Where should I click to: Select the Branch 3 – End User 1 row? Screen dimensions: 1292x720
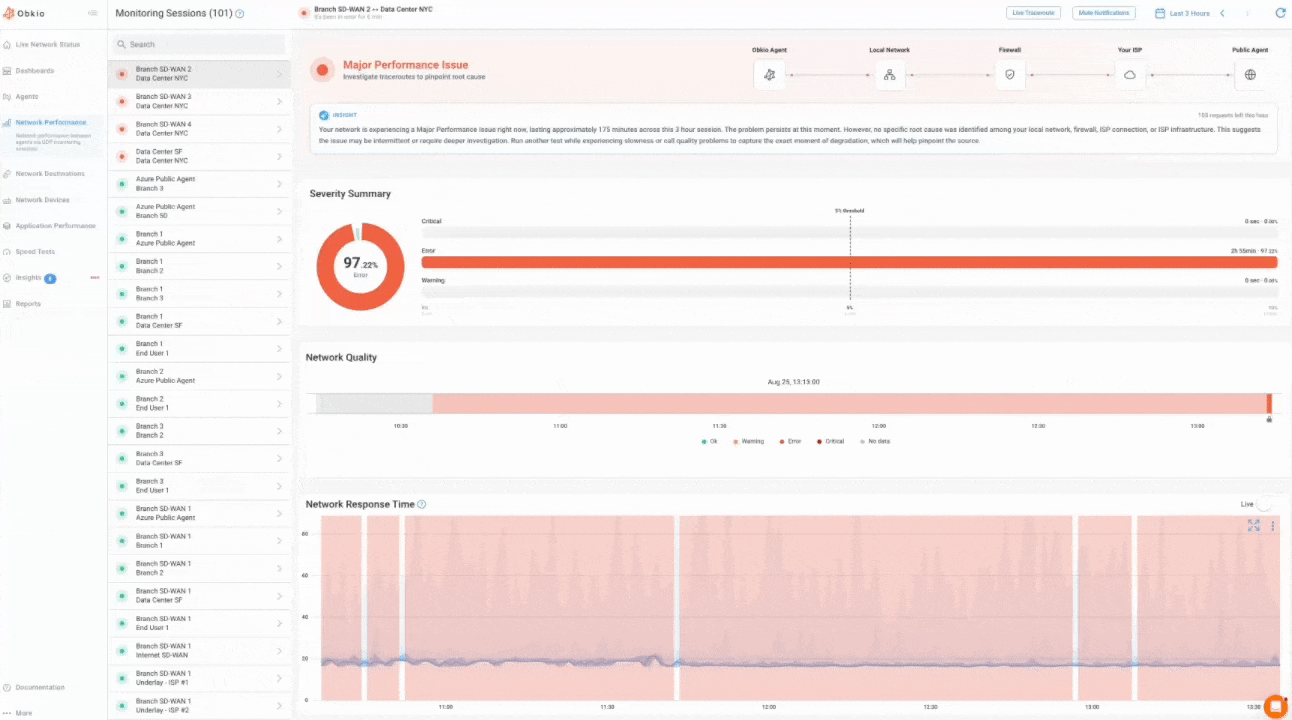[199, 486]
